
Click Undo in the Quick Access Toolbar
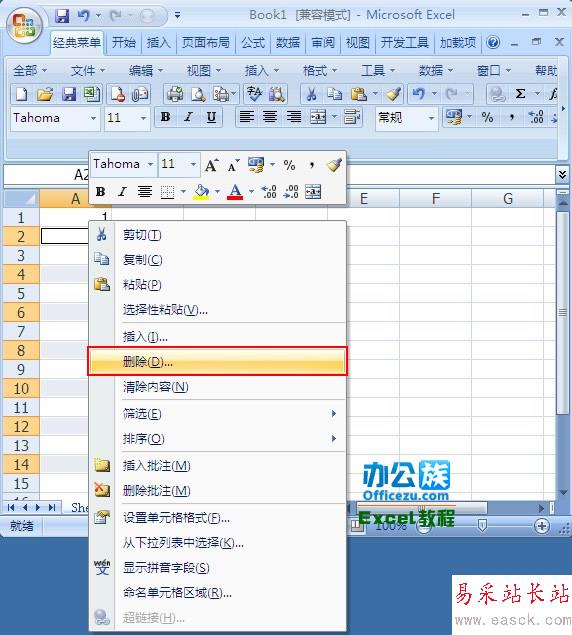(83, 16)
